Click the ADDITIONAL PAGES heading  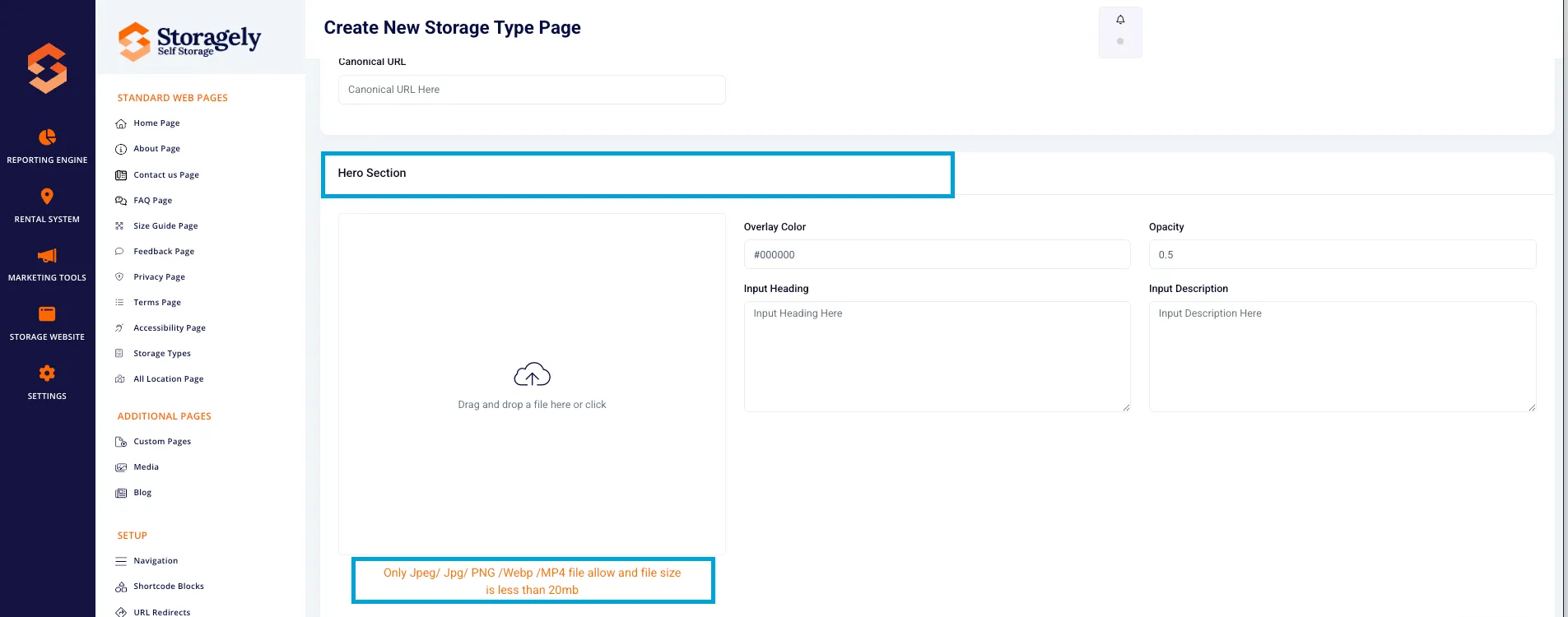pos(164,416)
